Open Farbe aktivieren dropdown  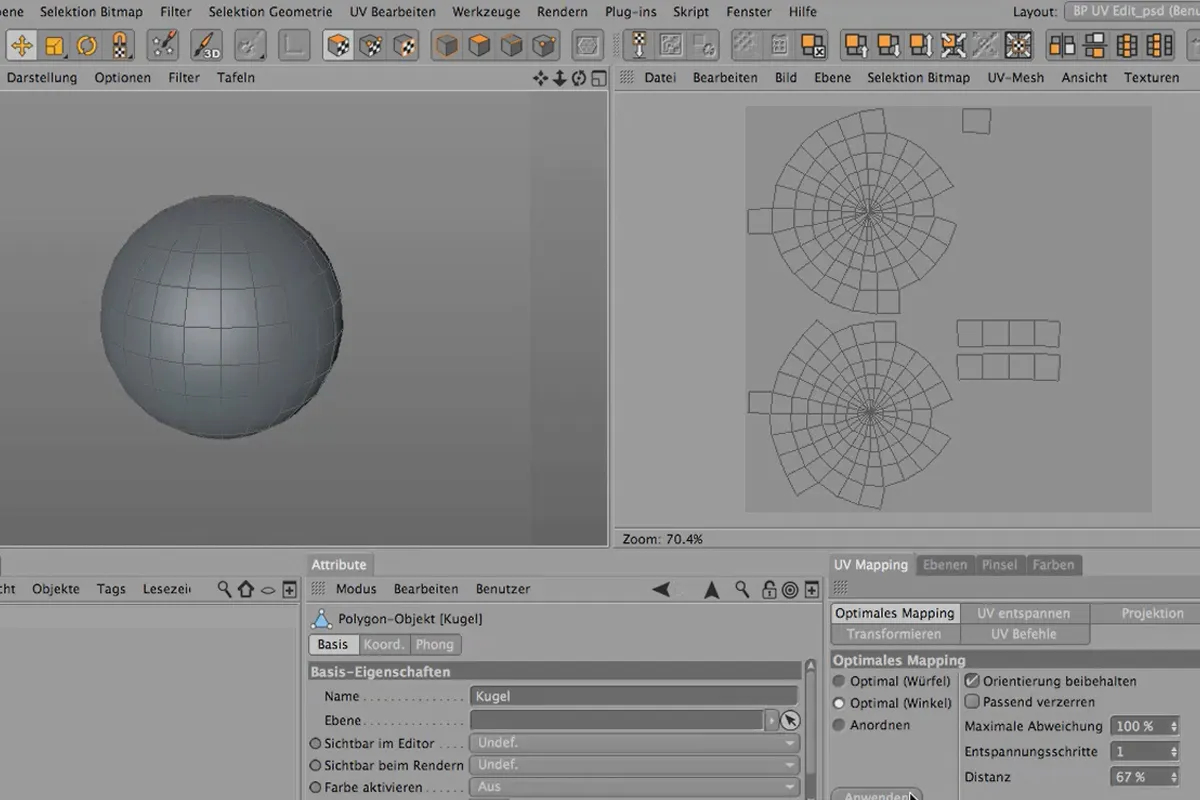pos(635,787)
